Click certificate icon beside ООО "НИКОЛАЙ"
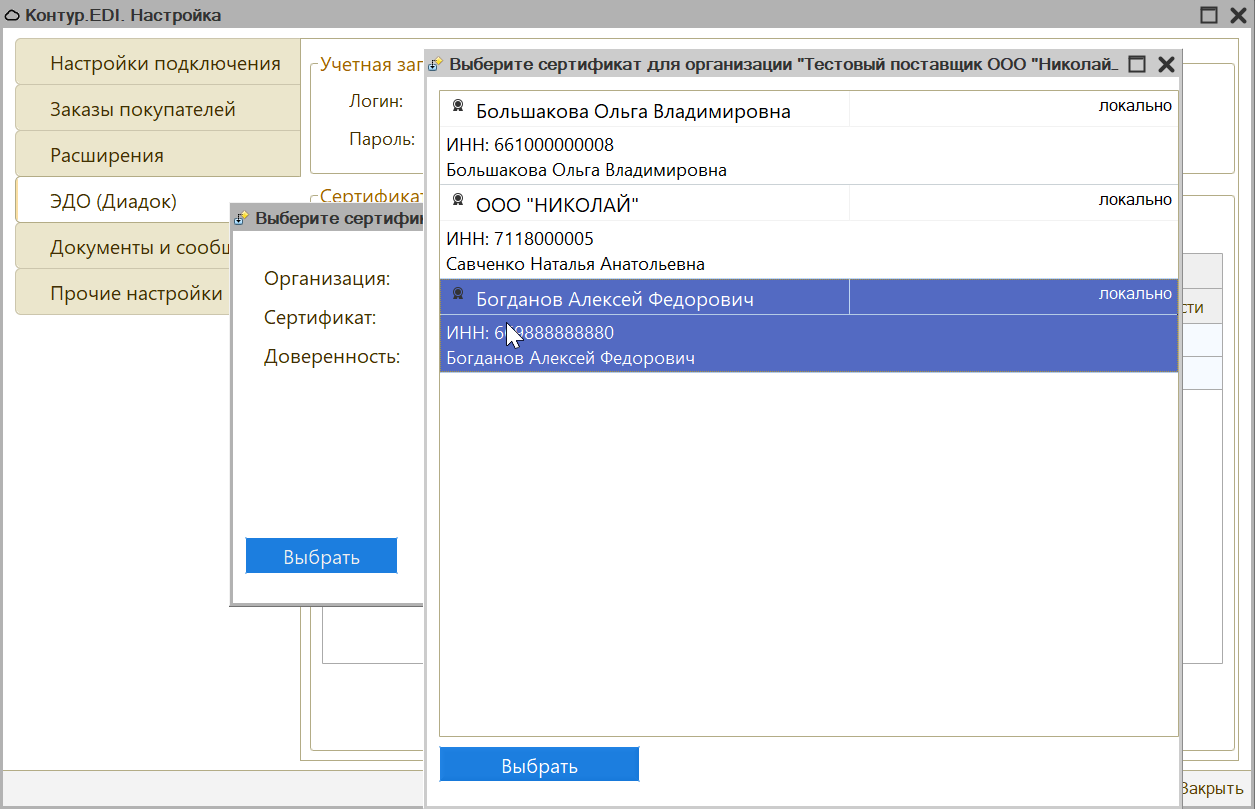 coord(458,200)
